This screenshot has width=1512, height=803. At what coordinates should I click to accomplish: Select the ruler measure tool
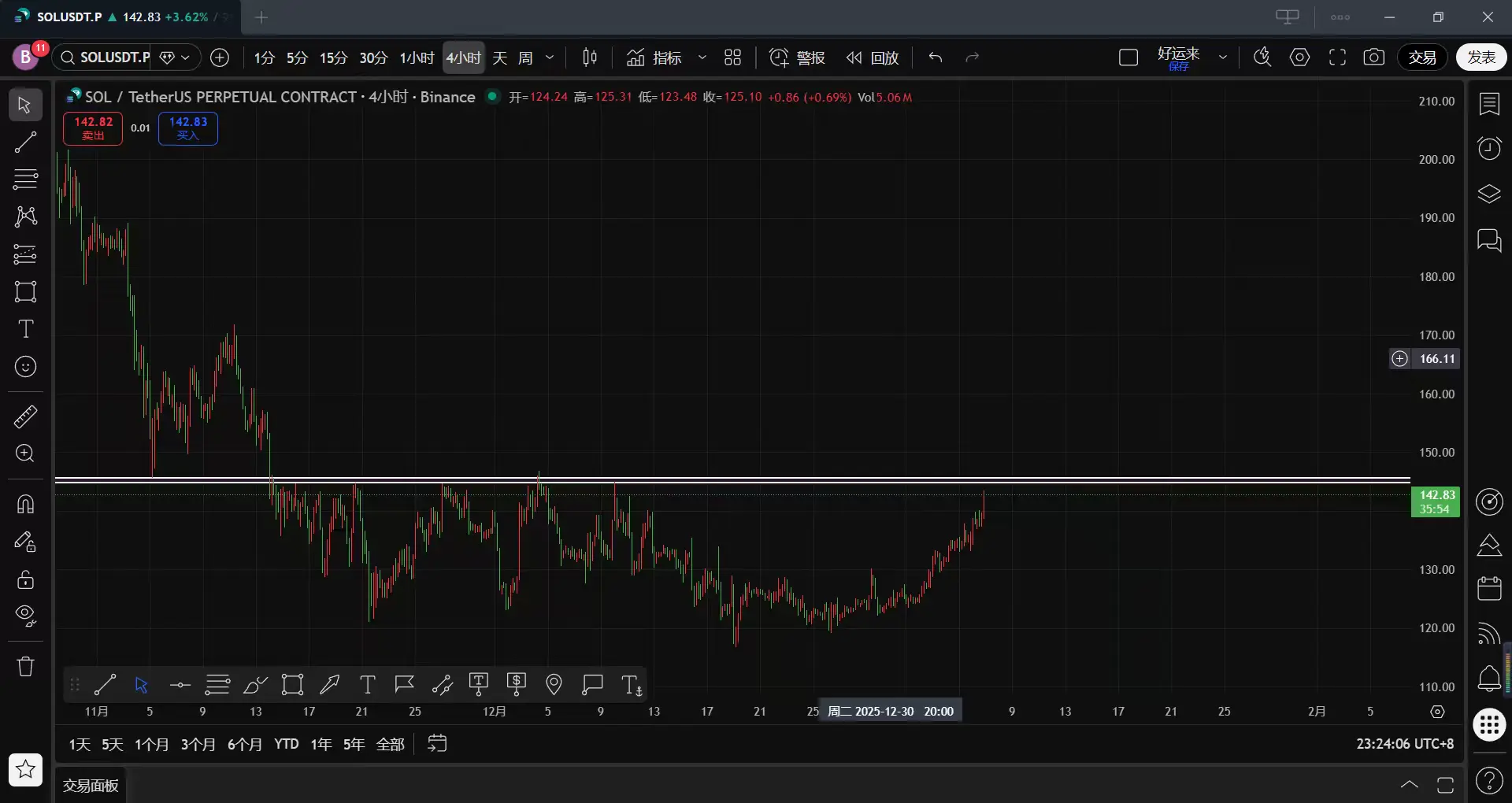click(x=25, y=416)
